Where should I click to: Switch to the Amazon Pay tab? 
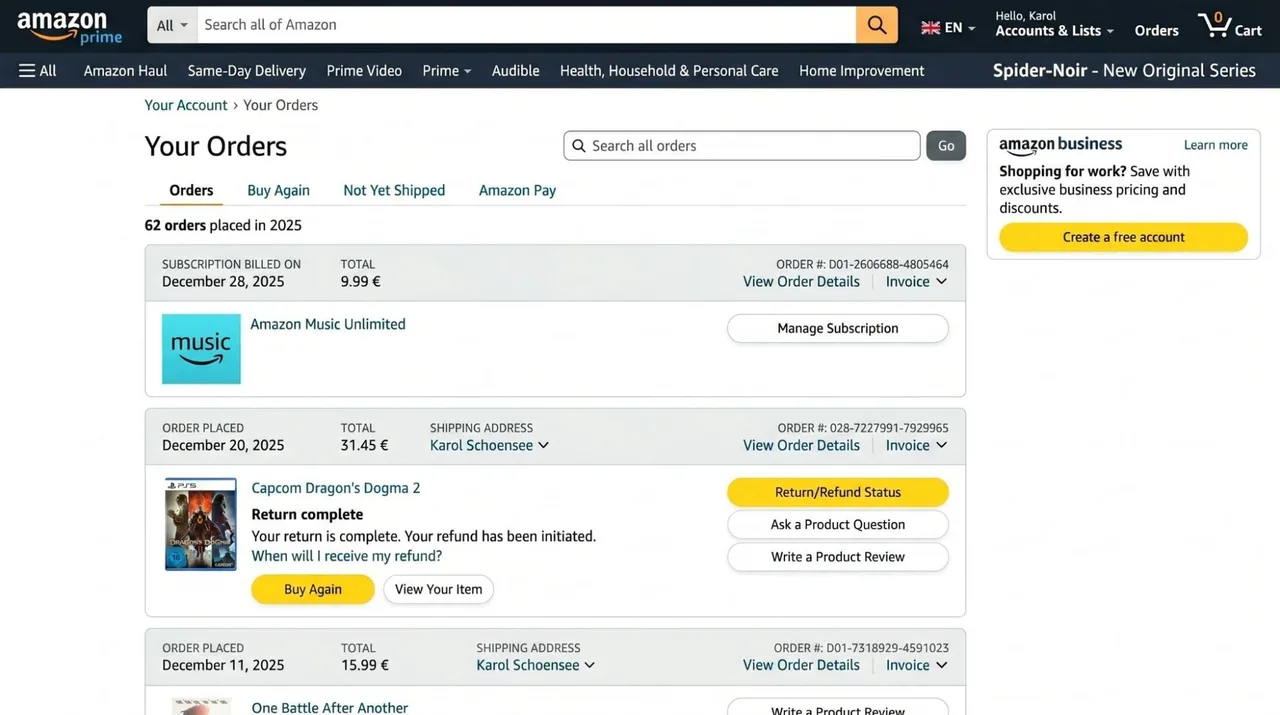pos(517,191)
